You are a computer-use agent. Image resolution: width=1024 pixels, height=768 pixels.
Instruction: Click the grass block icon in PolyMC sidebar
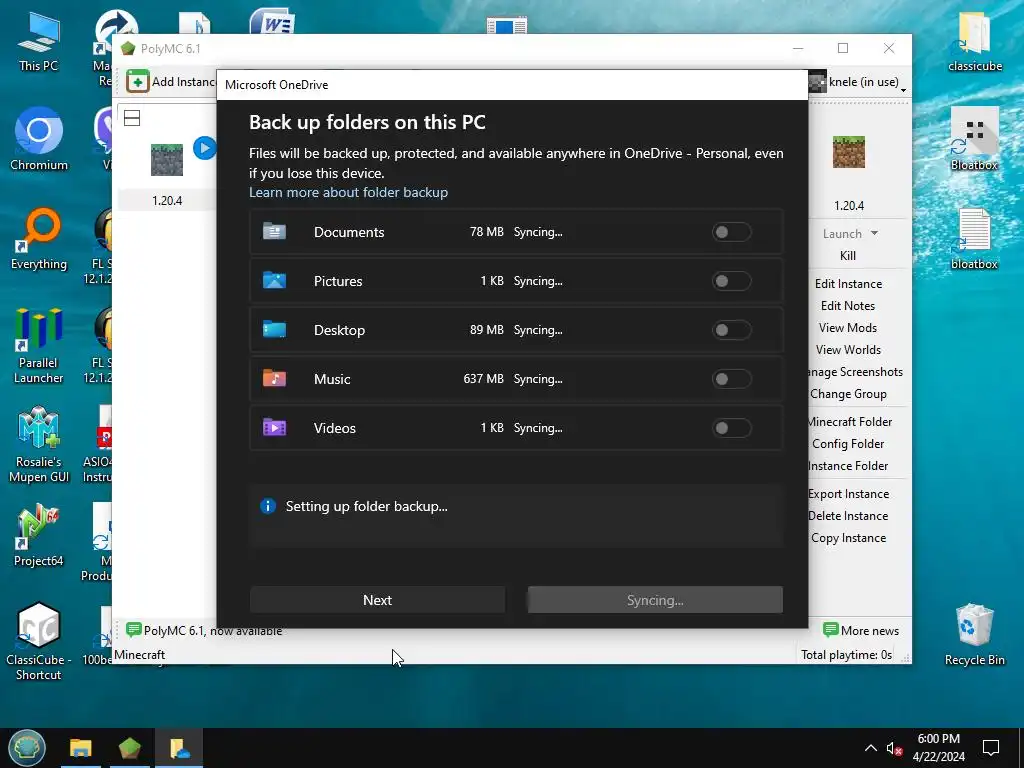click(x=848, y=152)
